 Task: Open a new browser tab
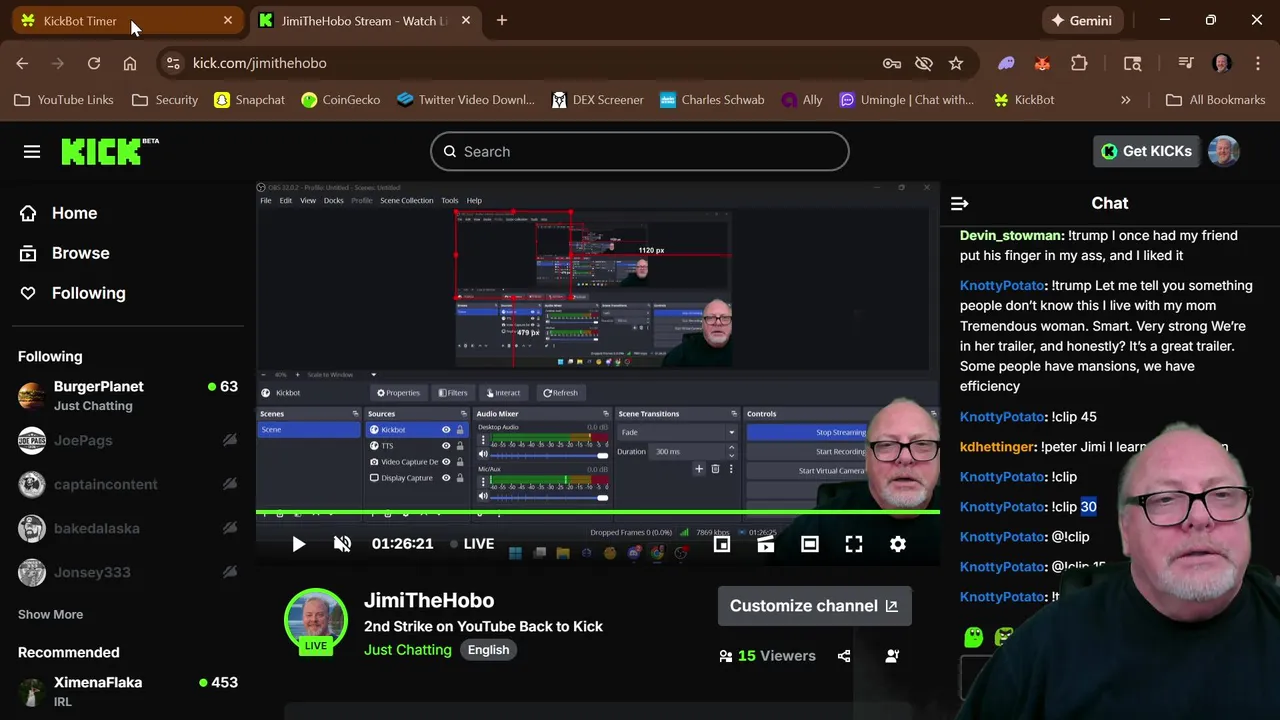pyautogui.click(x=502, y=20)
